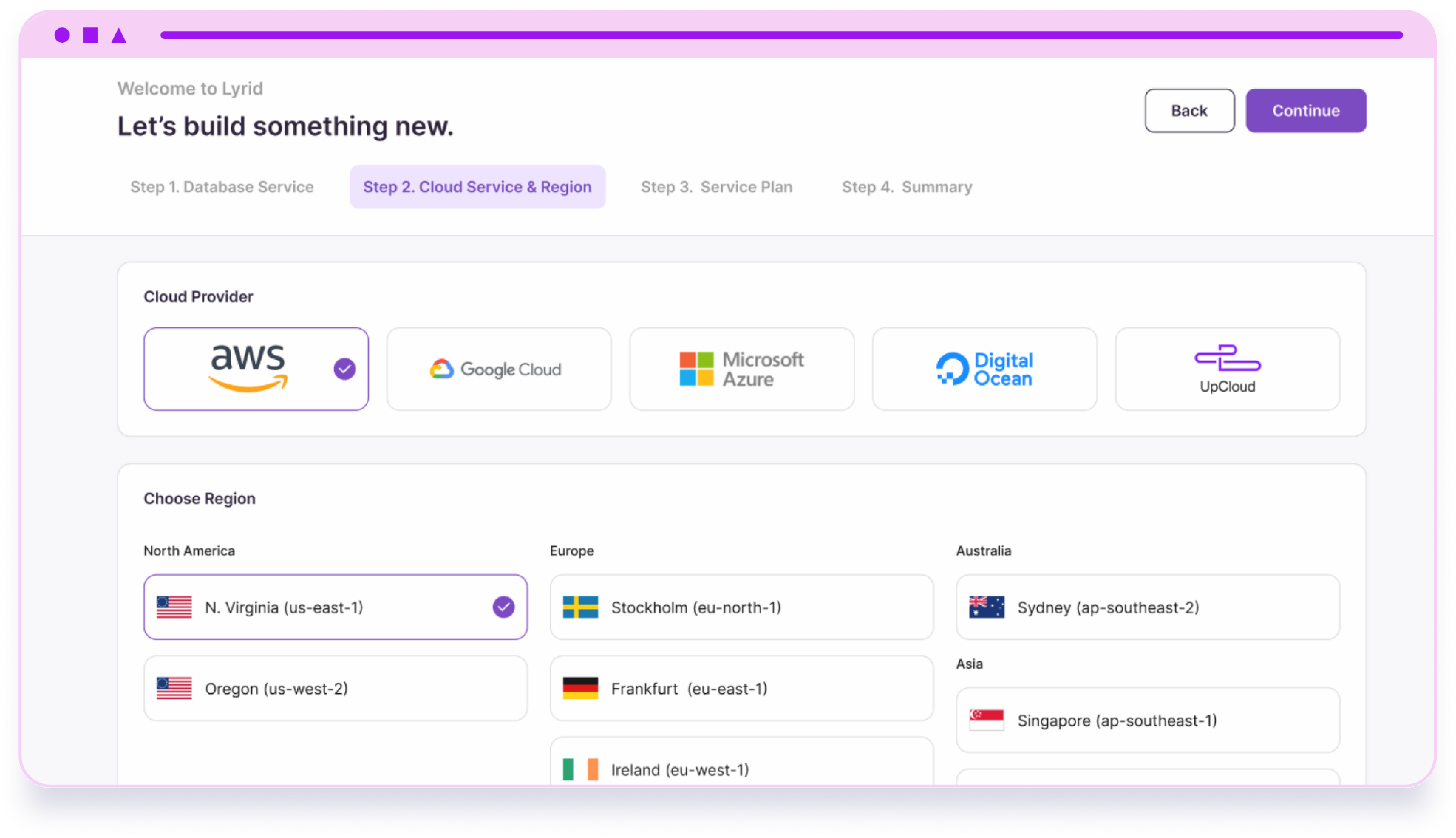
Task: Click the German flag next to Frankfurt
Action: point(581,688)
